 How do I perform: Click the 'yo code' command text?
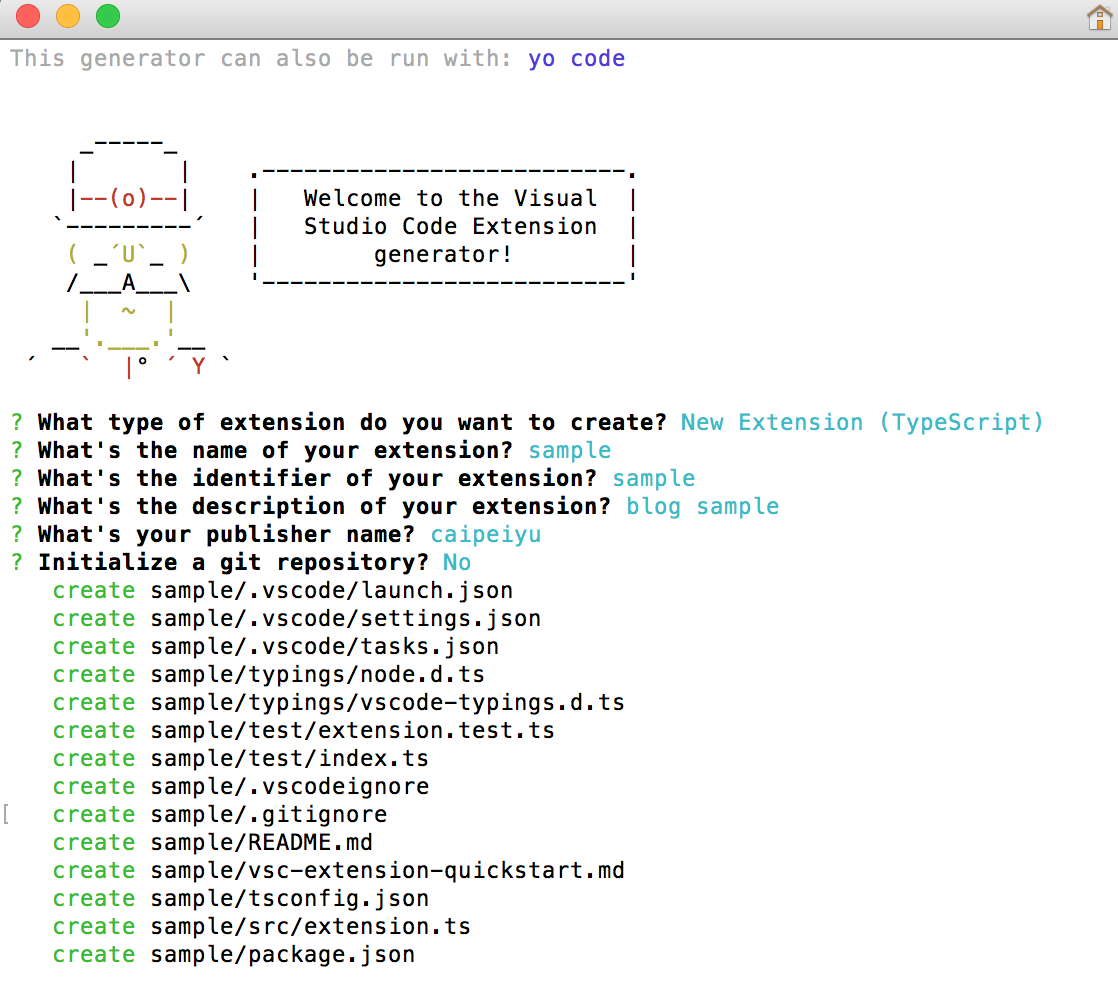576,59
